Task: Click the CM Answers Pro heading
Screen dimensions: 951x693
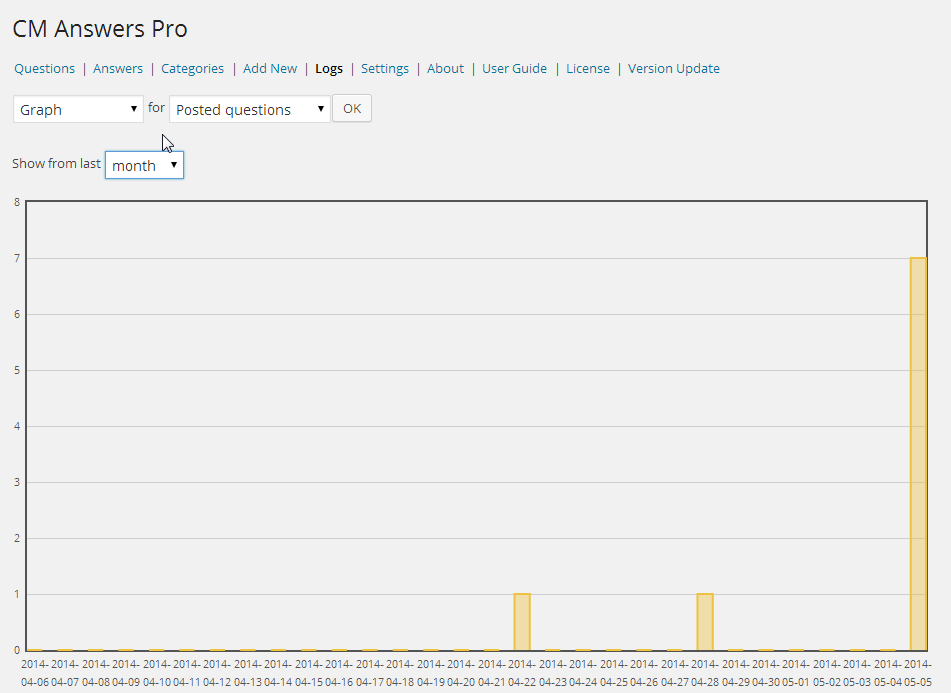Action: coord(100,29)
